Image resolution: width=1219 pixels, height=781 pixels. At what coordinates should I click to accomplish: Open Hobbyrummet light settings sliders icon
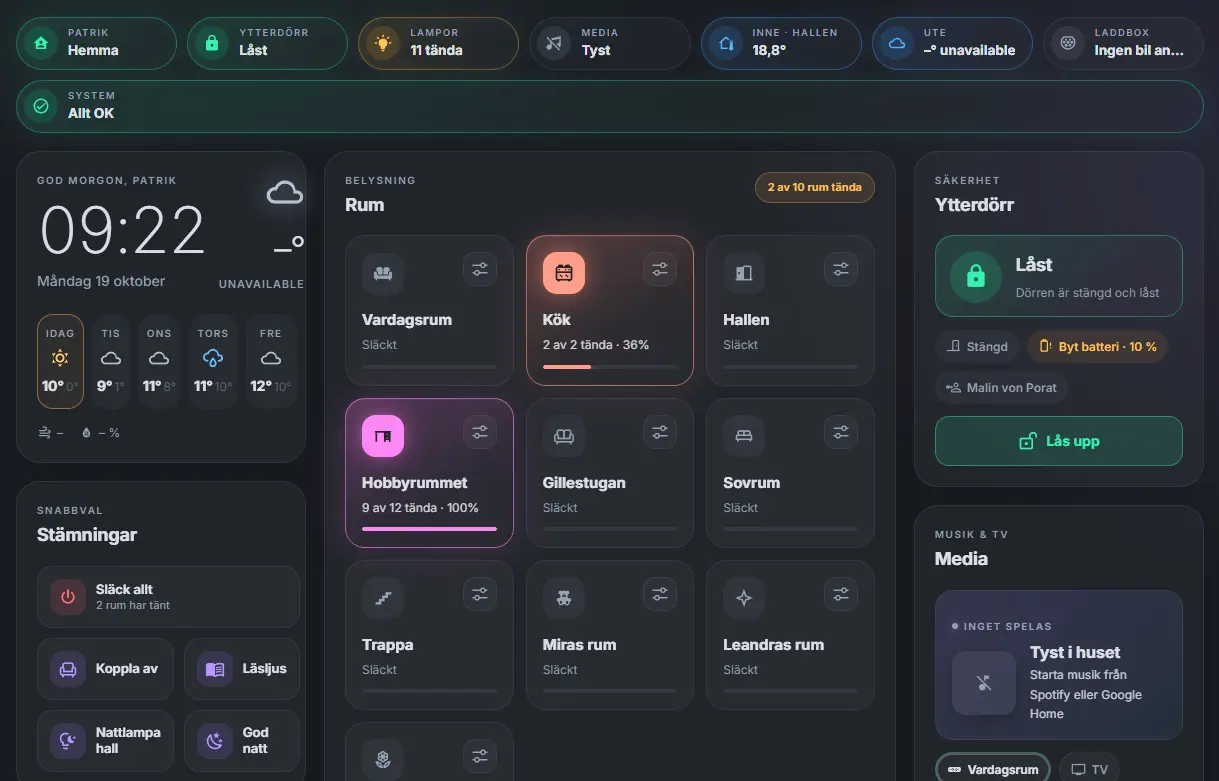(x=480, y=432)
